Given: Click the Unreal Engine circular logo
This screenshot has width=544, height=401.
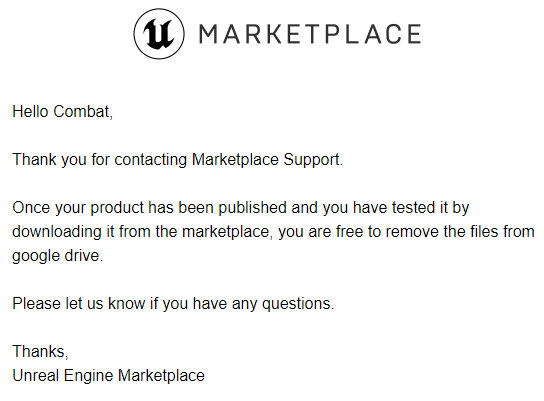Looking at the screenshot, I should click(159, 34).
